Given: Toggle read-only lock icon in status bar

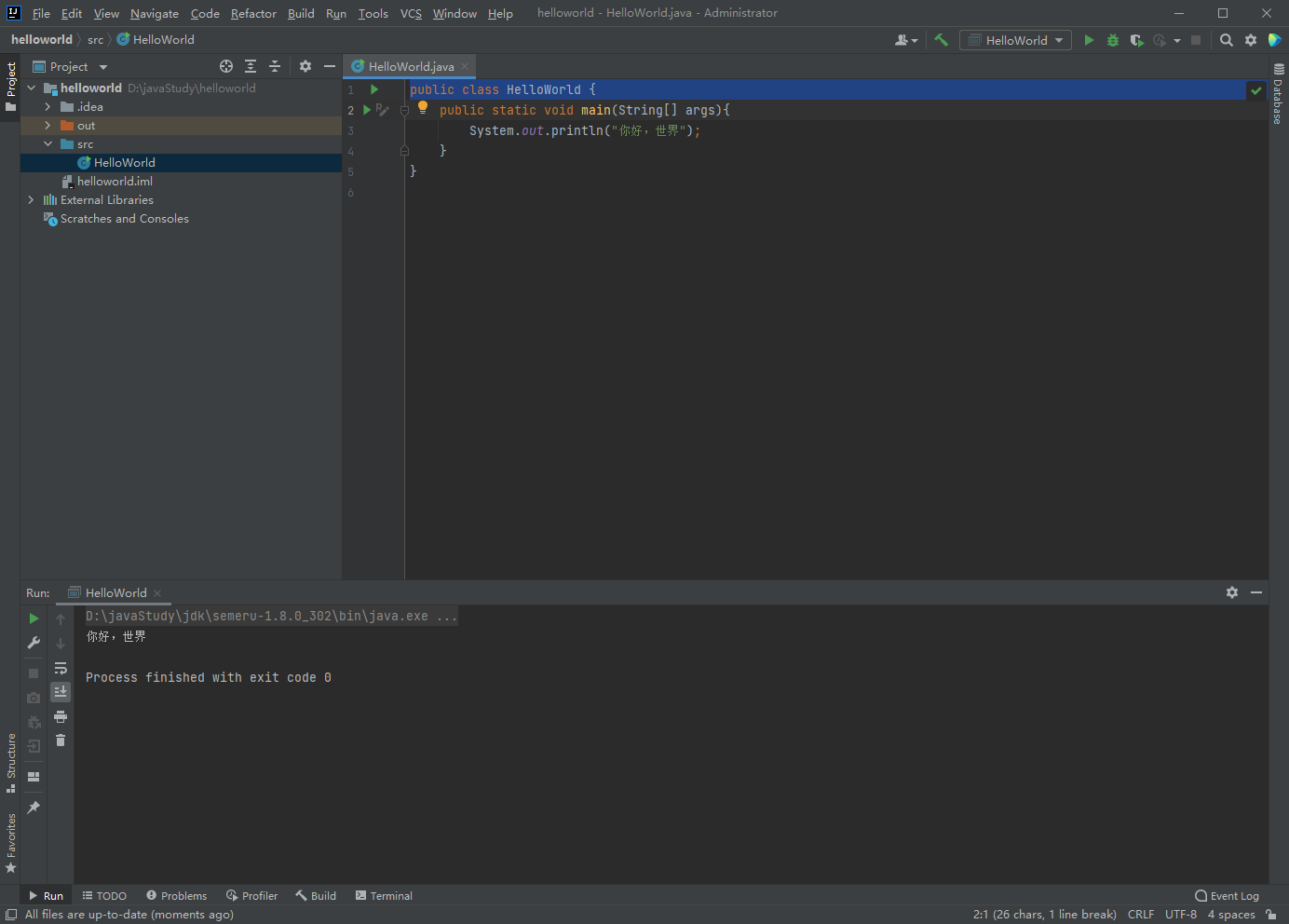Looking at the screenshot, I should click(1271, 915).
